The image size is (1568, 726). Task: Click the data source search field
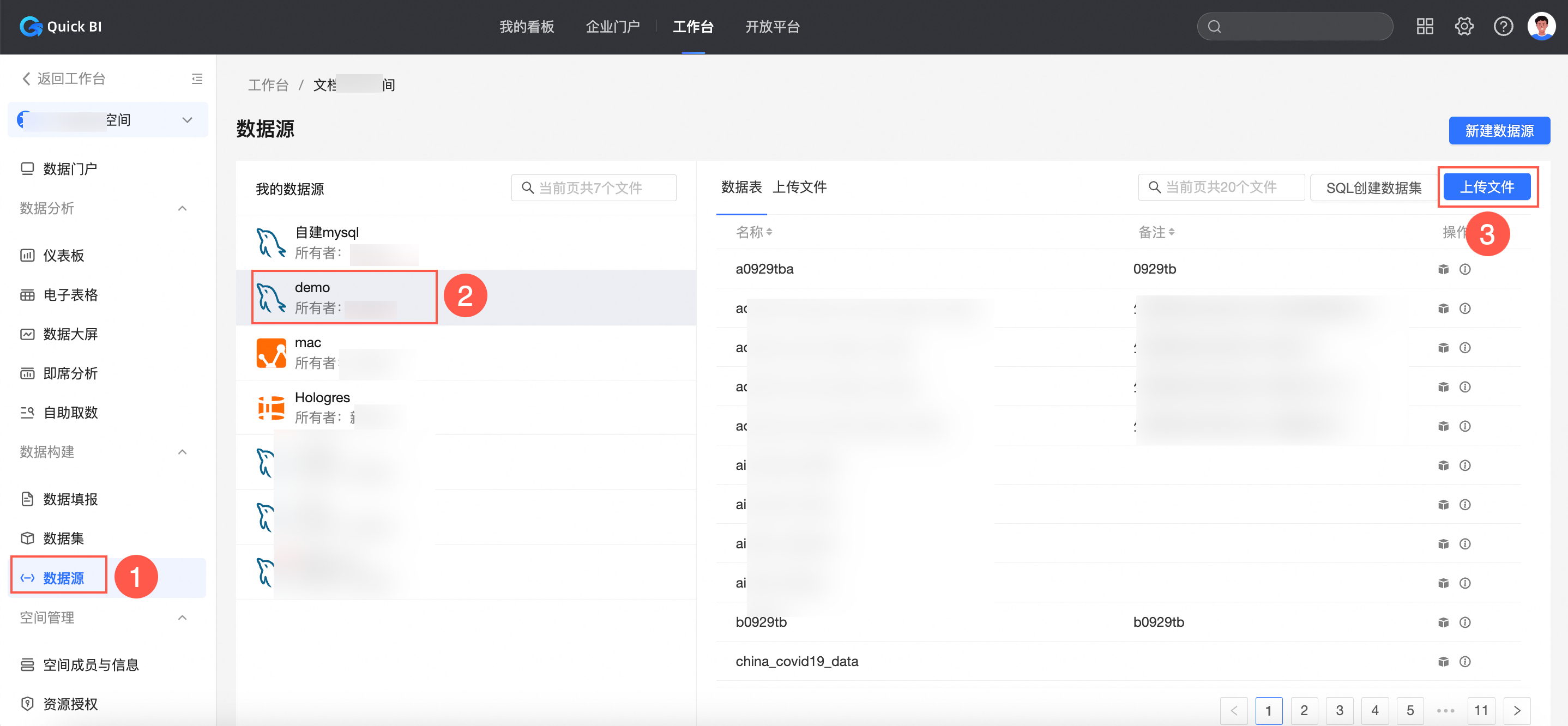click(x=594, y=188)
